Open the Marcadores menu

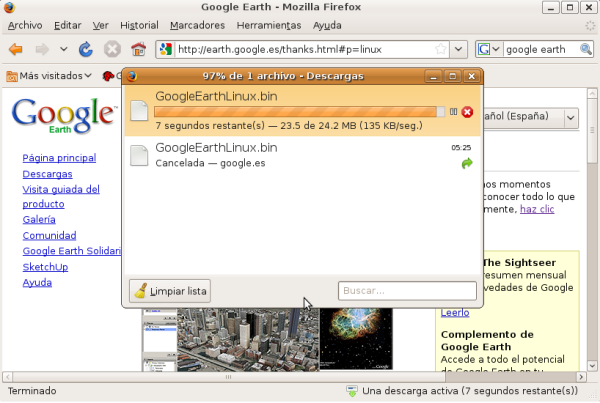click(197, 24)
